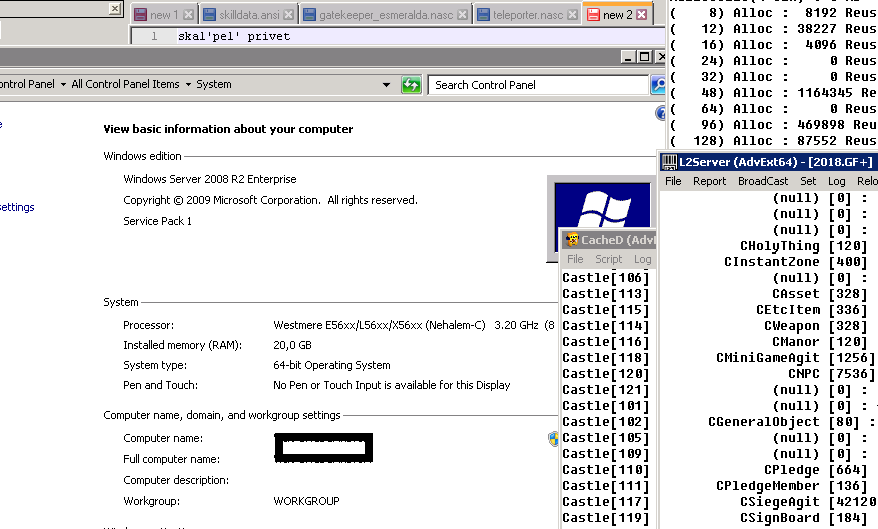The width and height of the screenshot is (878, 529).
Task: Switch to the new 1 tab
Action: coord(164,15)
